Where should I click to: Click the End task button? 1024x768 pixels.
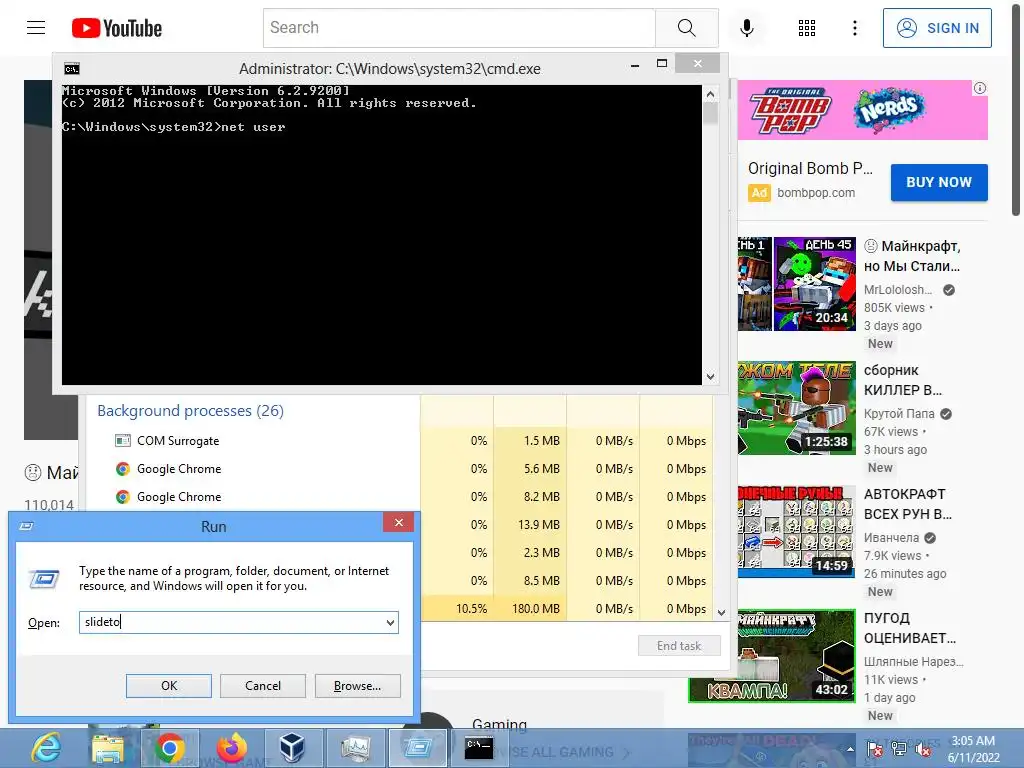point(679,646)
